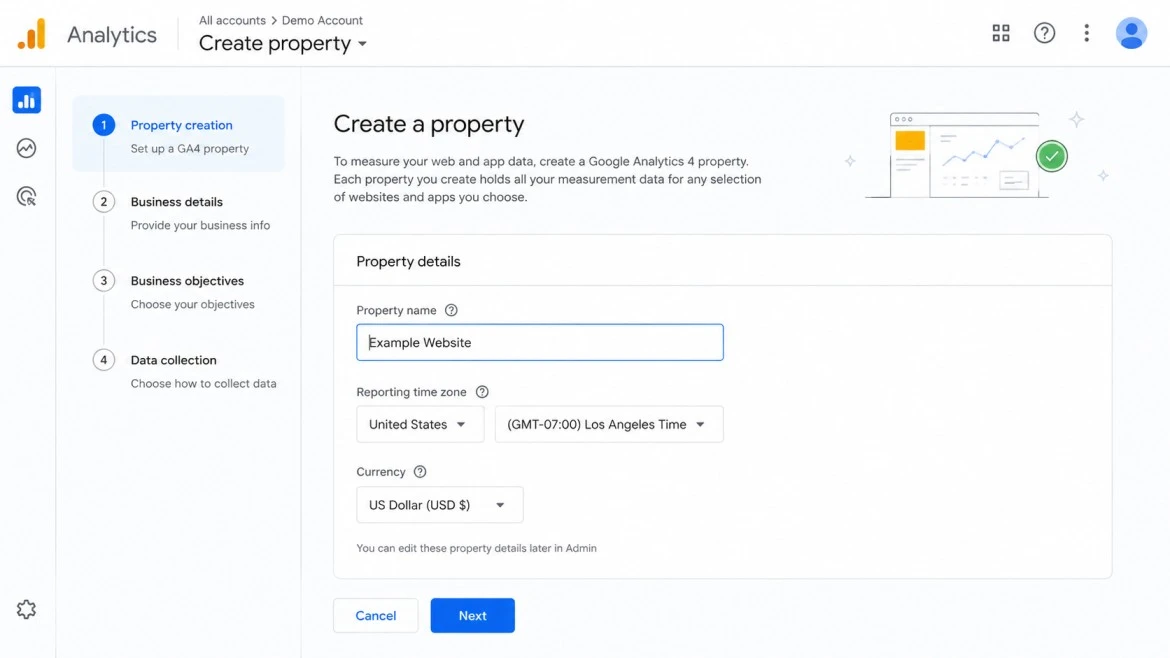
Task: Focus the Property name input field
Action: [539, 342]
